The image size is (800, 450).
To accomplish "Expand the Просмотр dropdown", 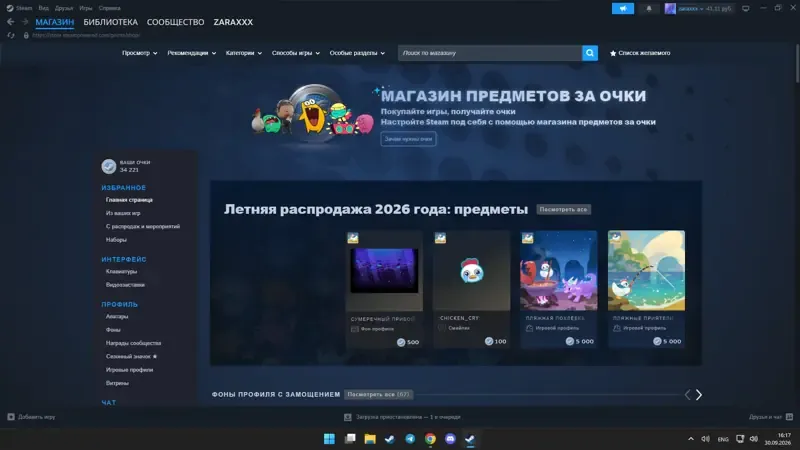I will coord(139,53).
